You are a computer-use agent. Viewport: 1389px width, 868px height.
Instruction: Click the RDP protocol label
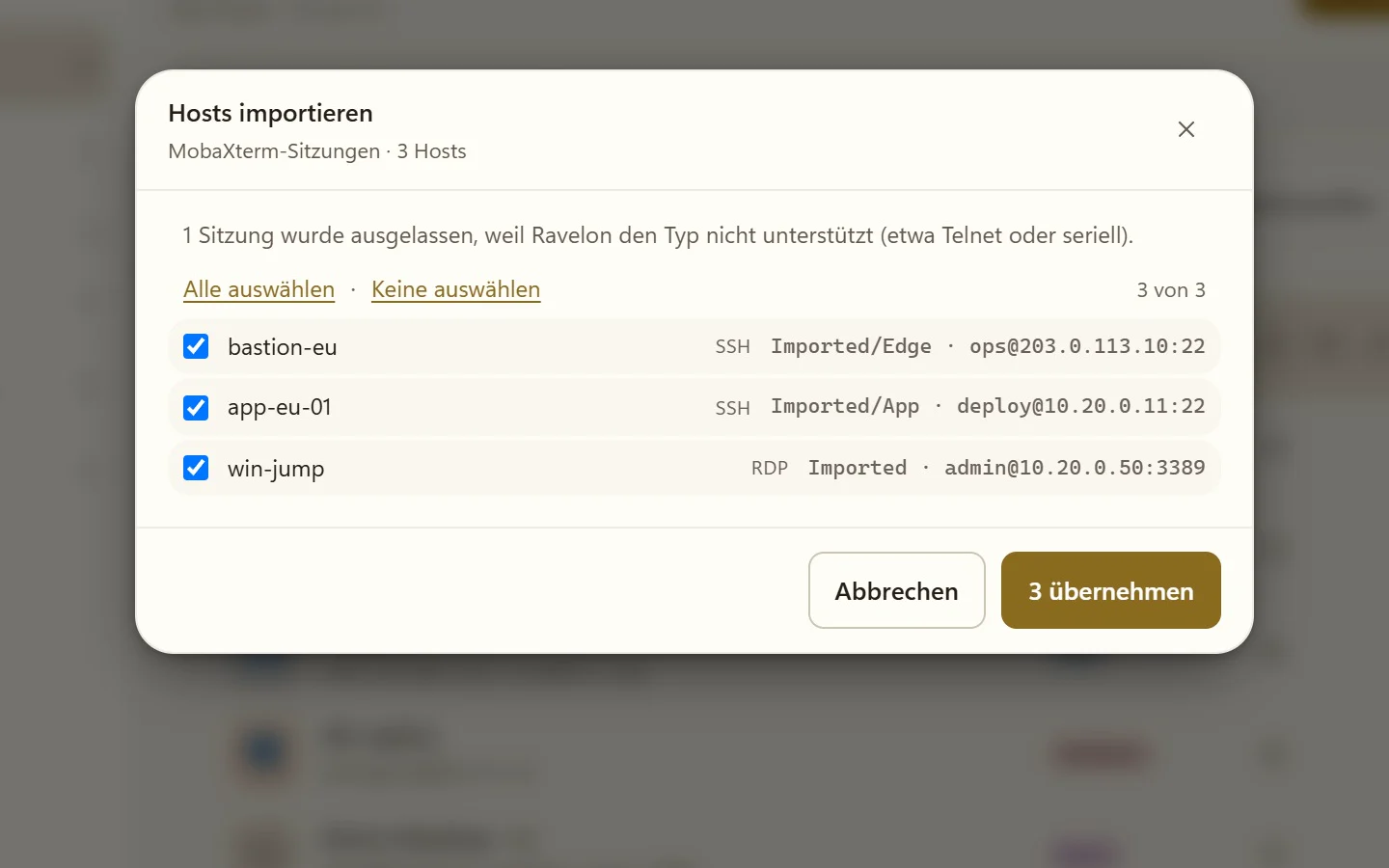pyautogui.click(x=770, y=468)
